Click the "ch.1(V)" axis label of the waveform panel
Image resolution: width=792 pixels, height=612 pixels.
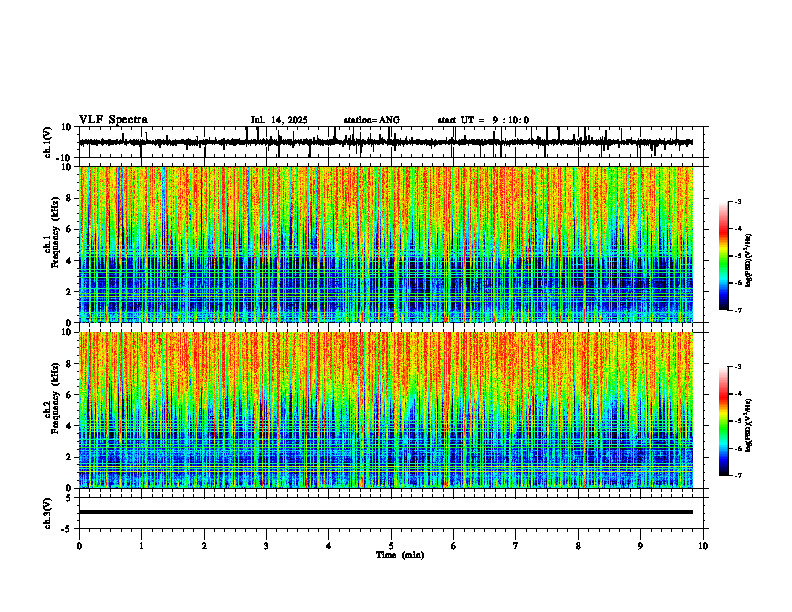point(48,142)
